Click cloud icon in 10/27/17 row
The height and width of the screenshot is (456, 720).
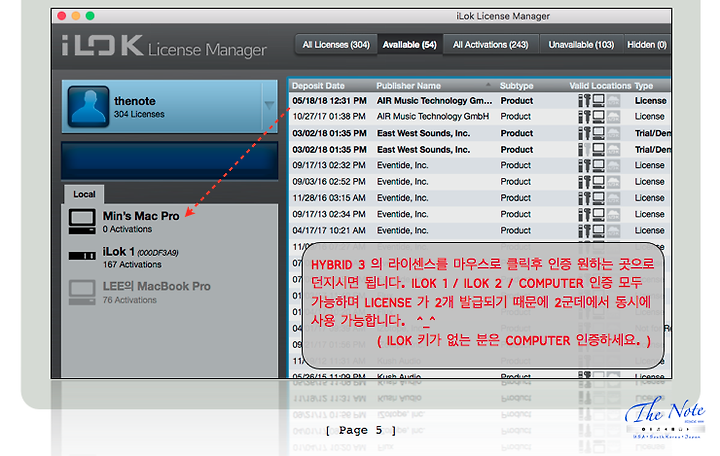coord(613,117)
